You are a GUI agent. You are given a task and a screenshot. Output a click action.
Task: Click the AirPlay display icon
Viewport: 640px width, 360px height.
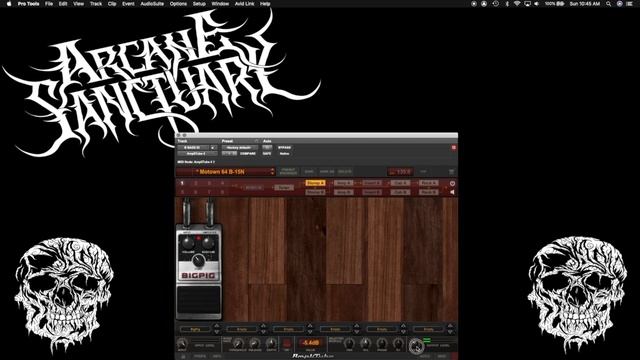(x=527, y=4)
